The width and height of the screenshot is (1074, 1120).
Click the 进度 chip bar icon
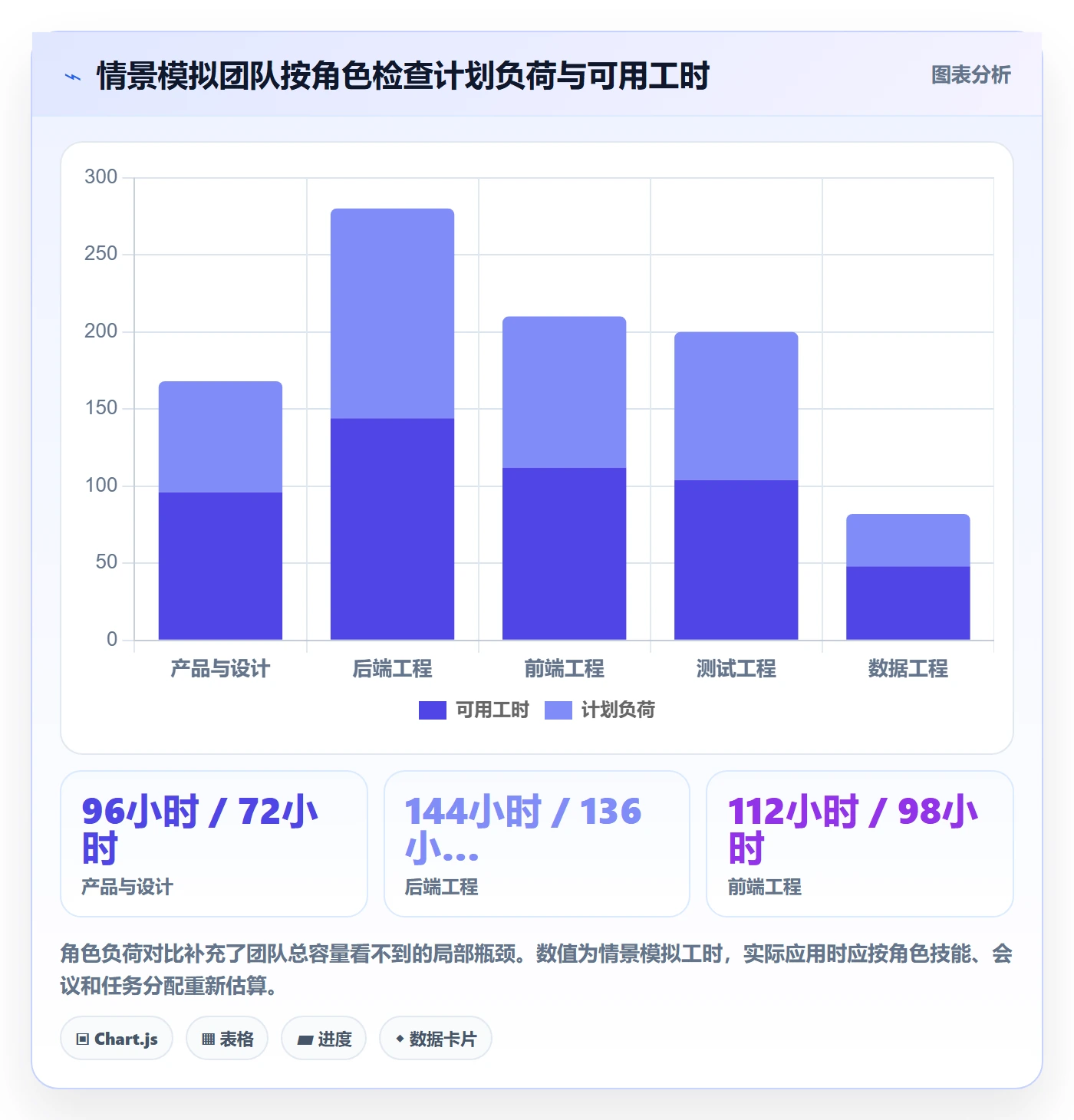pos(305,1040)
